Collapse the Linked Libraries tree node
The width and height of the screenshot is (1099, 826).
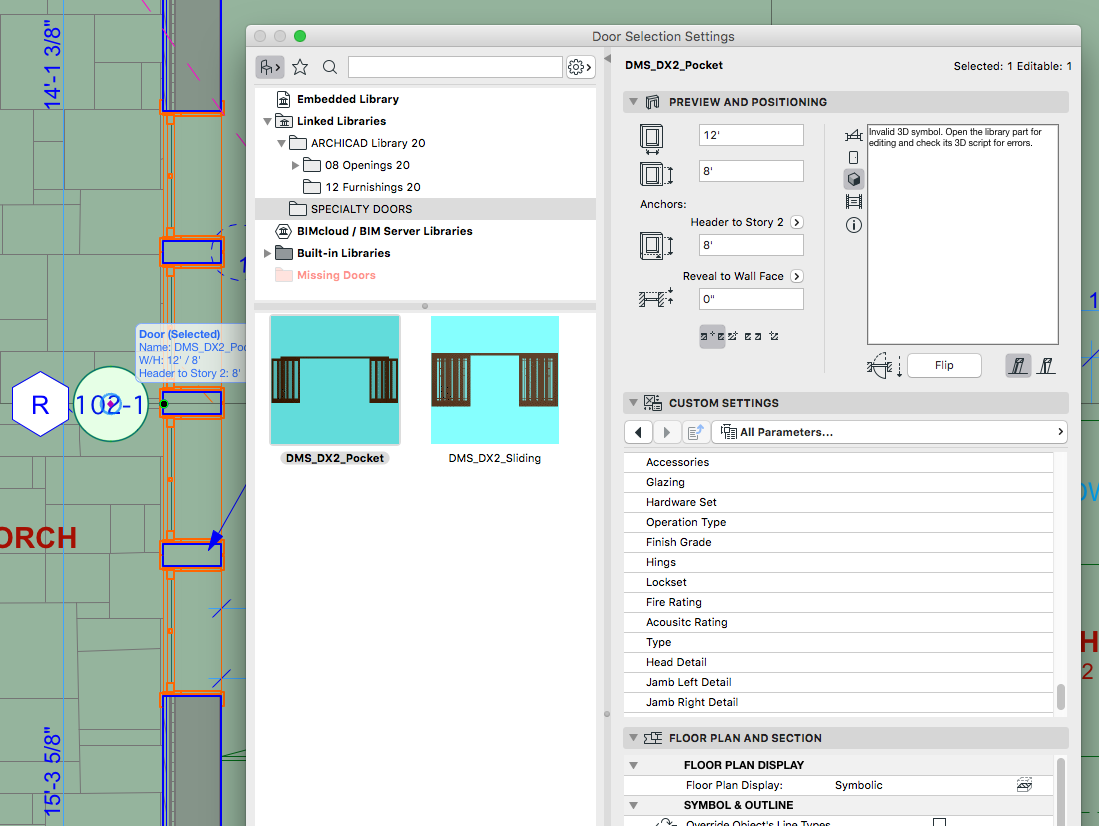tap(267, 121)
